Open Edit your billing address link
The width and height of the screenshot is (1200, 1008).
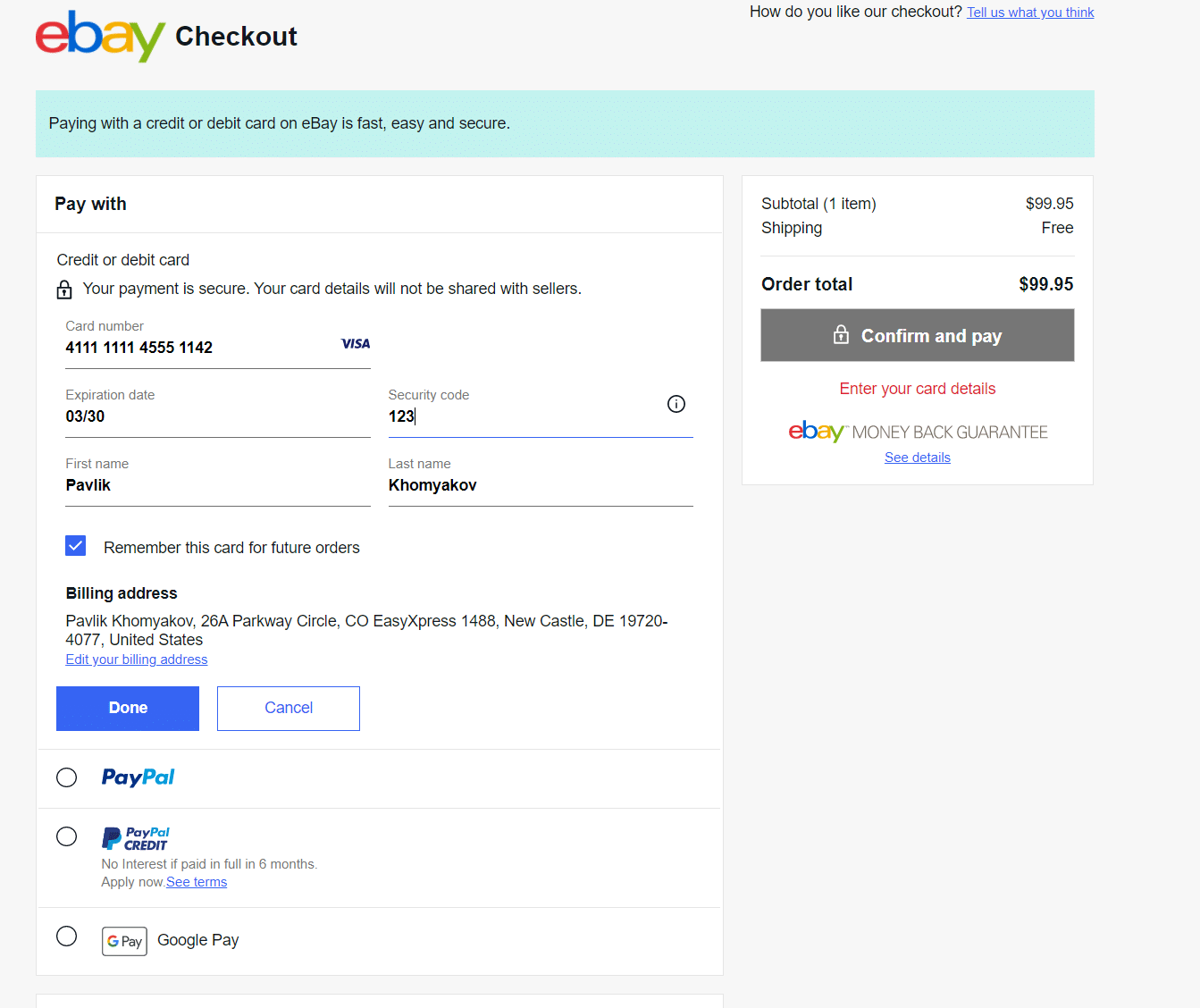tap(137, 659)
